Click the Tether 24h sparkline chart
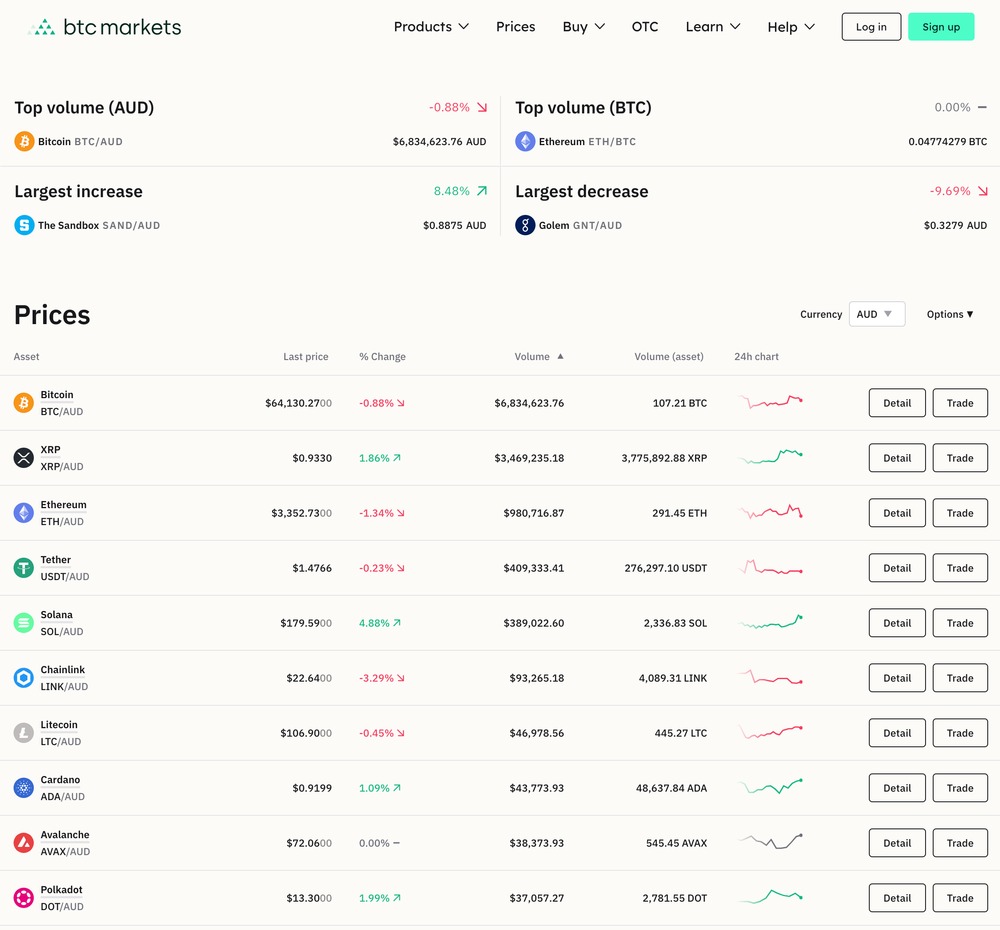The image size is (1000, 930). pos(770,566)
